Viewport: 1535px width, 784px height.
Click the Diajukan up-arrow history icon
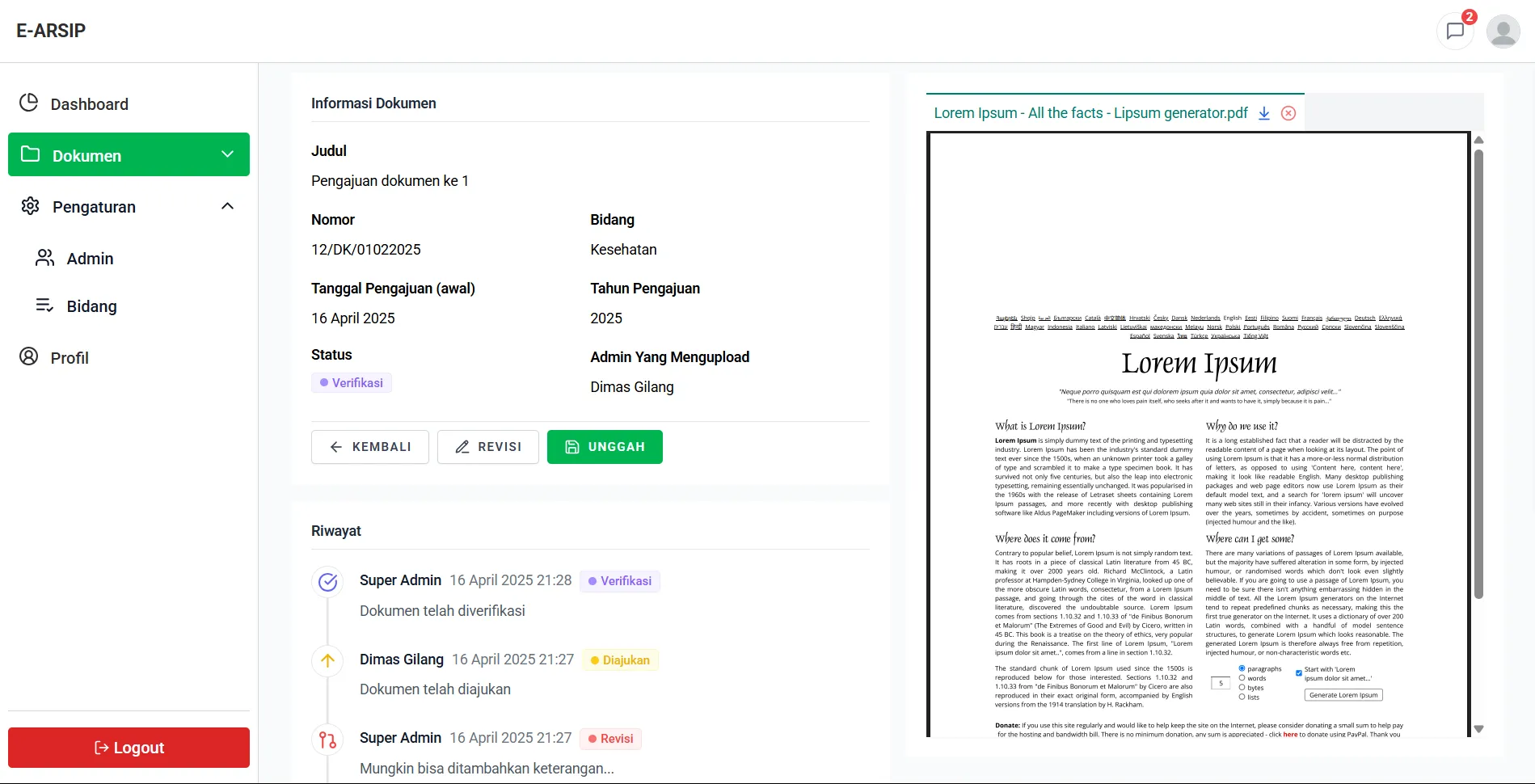coord(327,660)
